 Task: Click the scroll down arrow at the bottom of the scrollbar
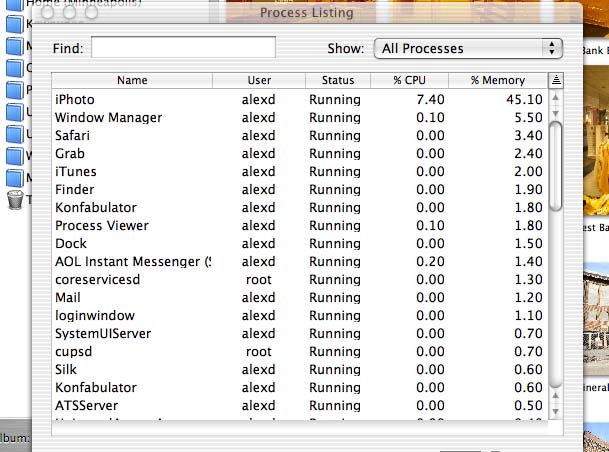click(x=556, y=411)
